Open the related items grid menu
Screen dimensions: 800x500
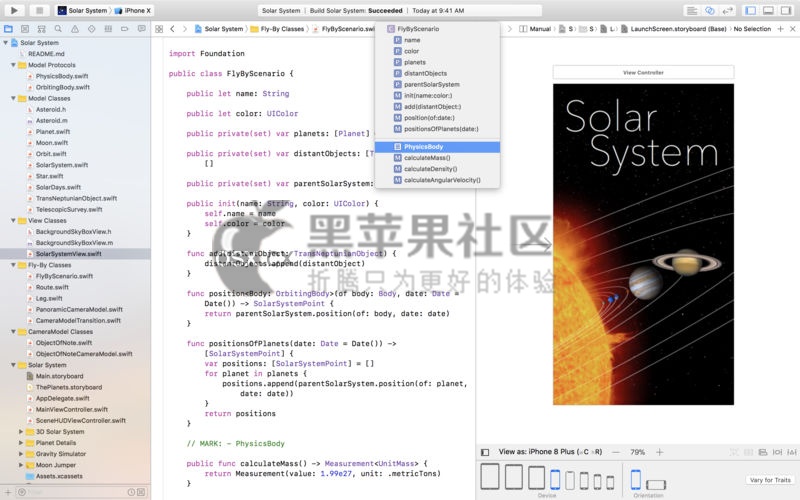pyautogui.click(x=159, y=29)
